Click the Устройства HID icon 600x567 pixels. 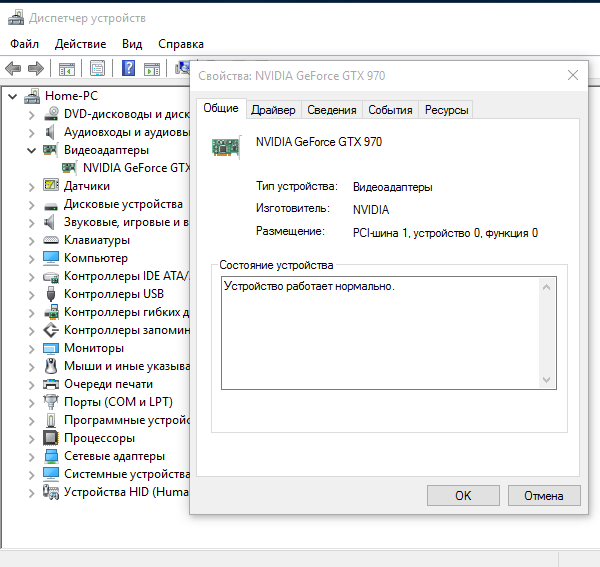[51, 492]
